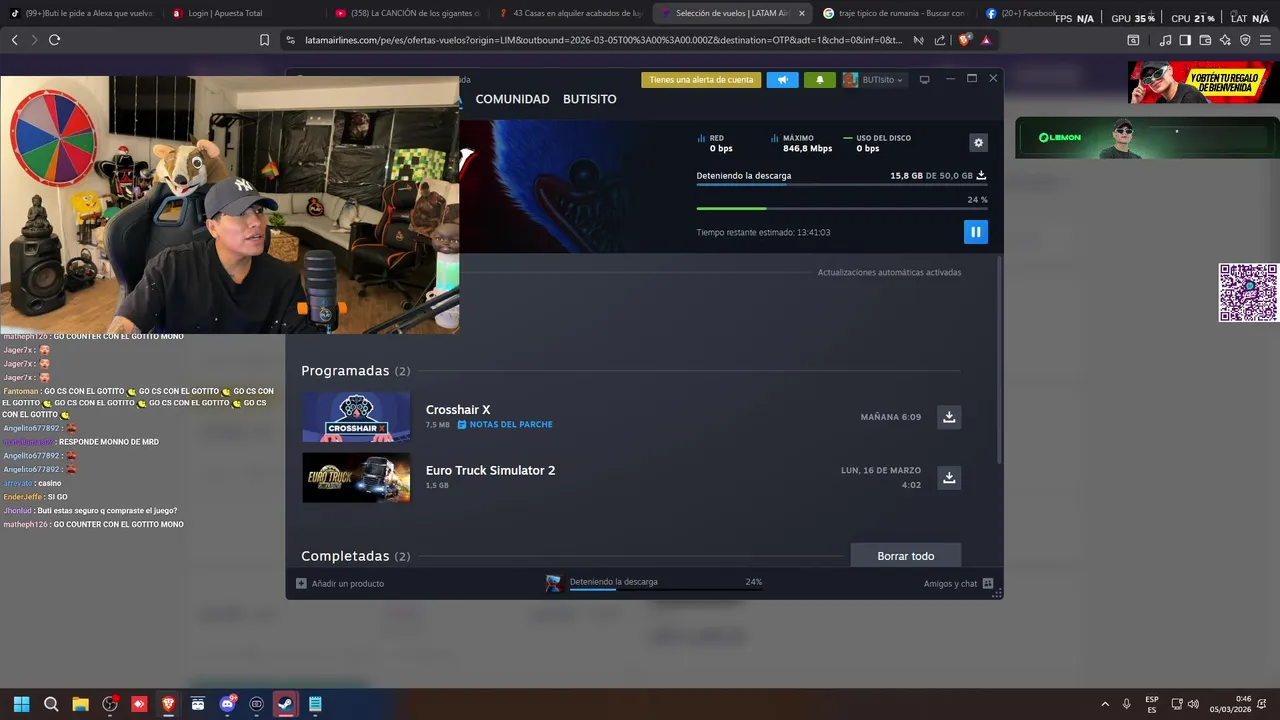
Task: Reload the browser page
Action: click(54, 40)
